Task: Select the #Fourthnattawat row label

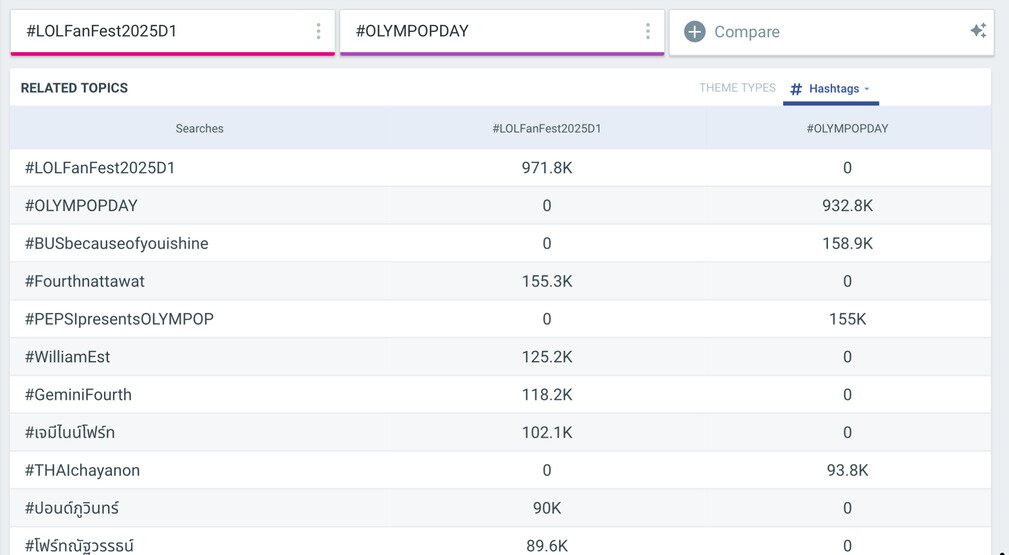Action: coord(84,281)
